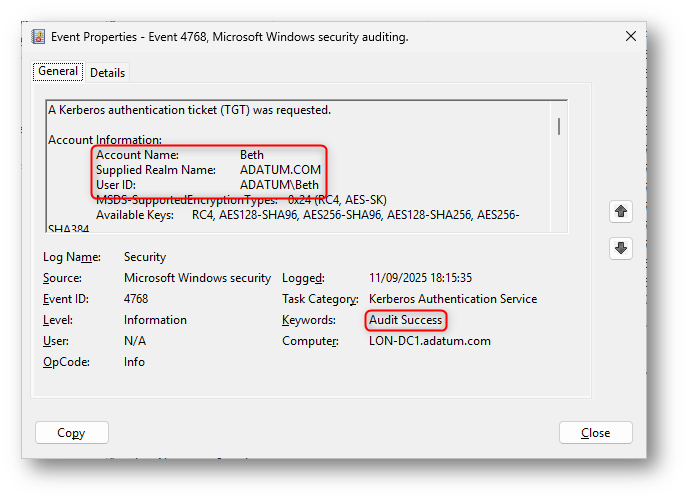Screen dimensions: 689x501
Task: Click the User ID value ADATUM\Beth
Action: [280, 185]
